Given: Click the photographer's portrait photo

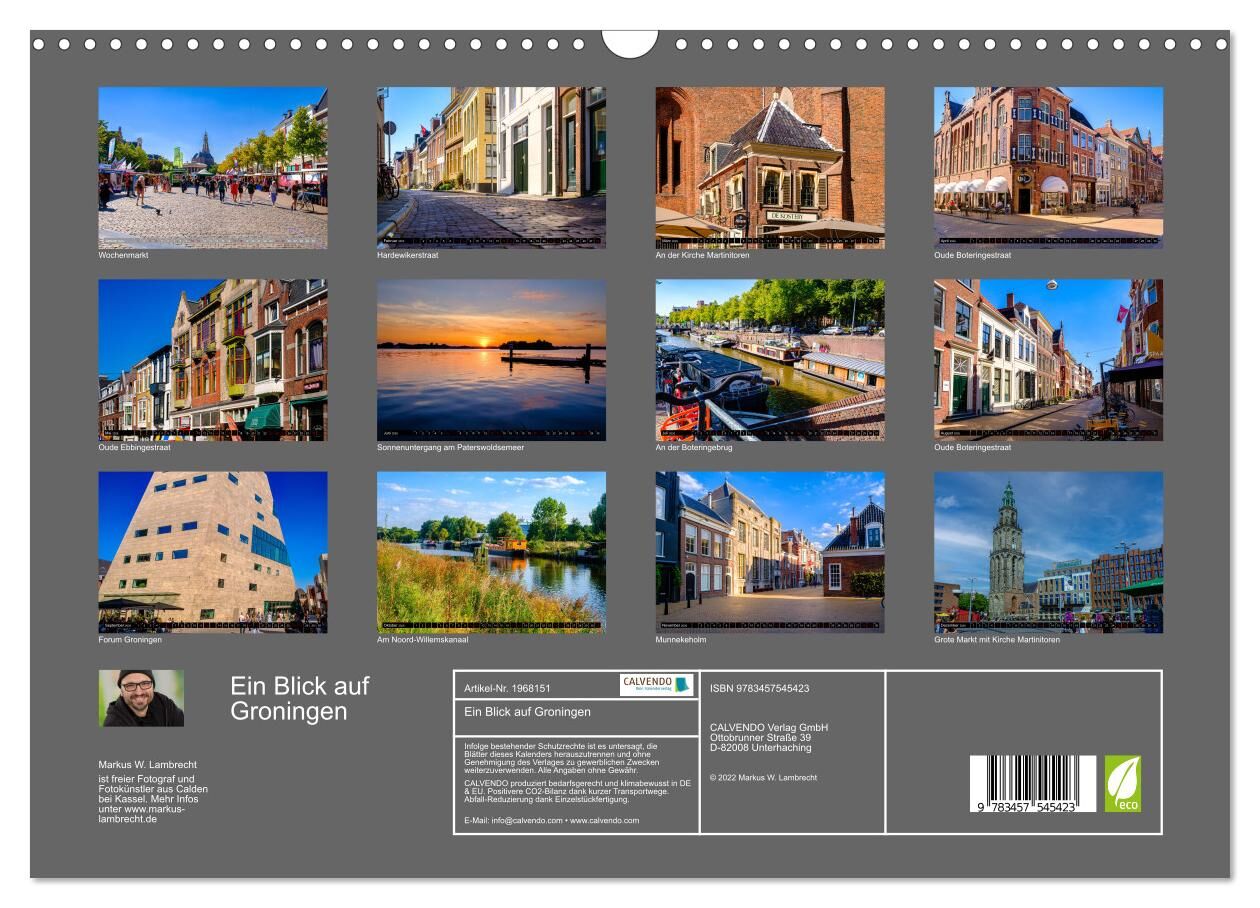Looking at the screenshot, I should pos(141,698).
